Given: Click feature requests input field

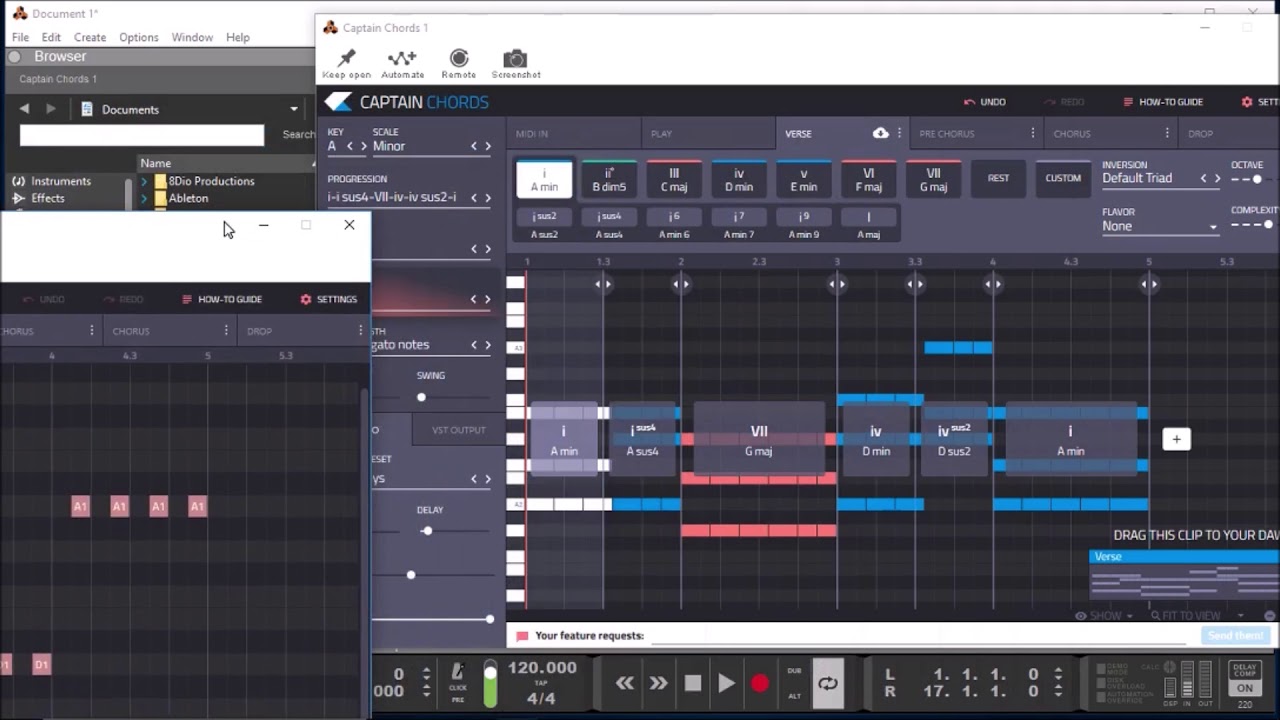Looking at the screenshot, I should pos(920,636).
